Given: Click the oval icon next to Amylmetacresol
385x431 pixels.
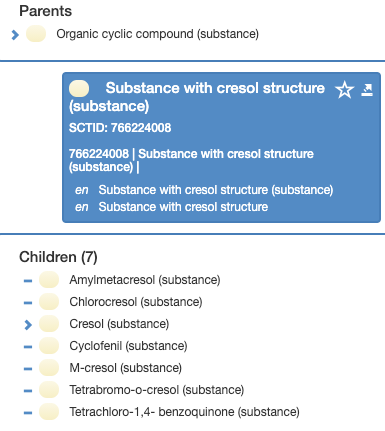Looking at the screenshot, I should [x=49, y=280].
